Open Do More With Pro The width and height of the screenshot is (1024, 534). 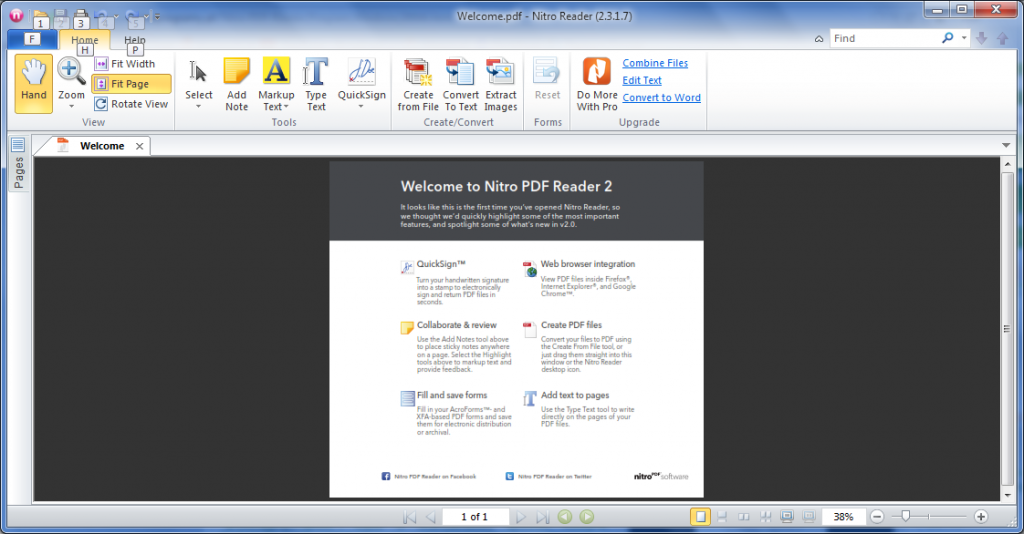point(597,83)
